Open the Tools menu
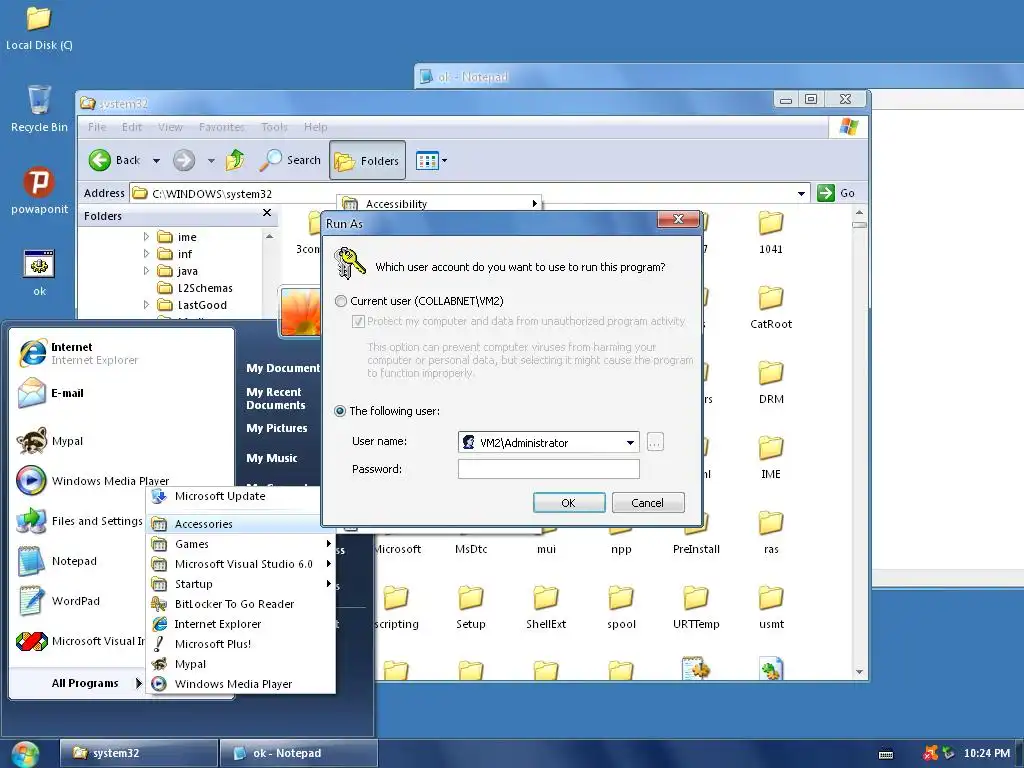 click(x=274, y=127)
